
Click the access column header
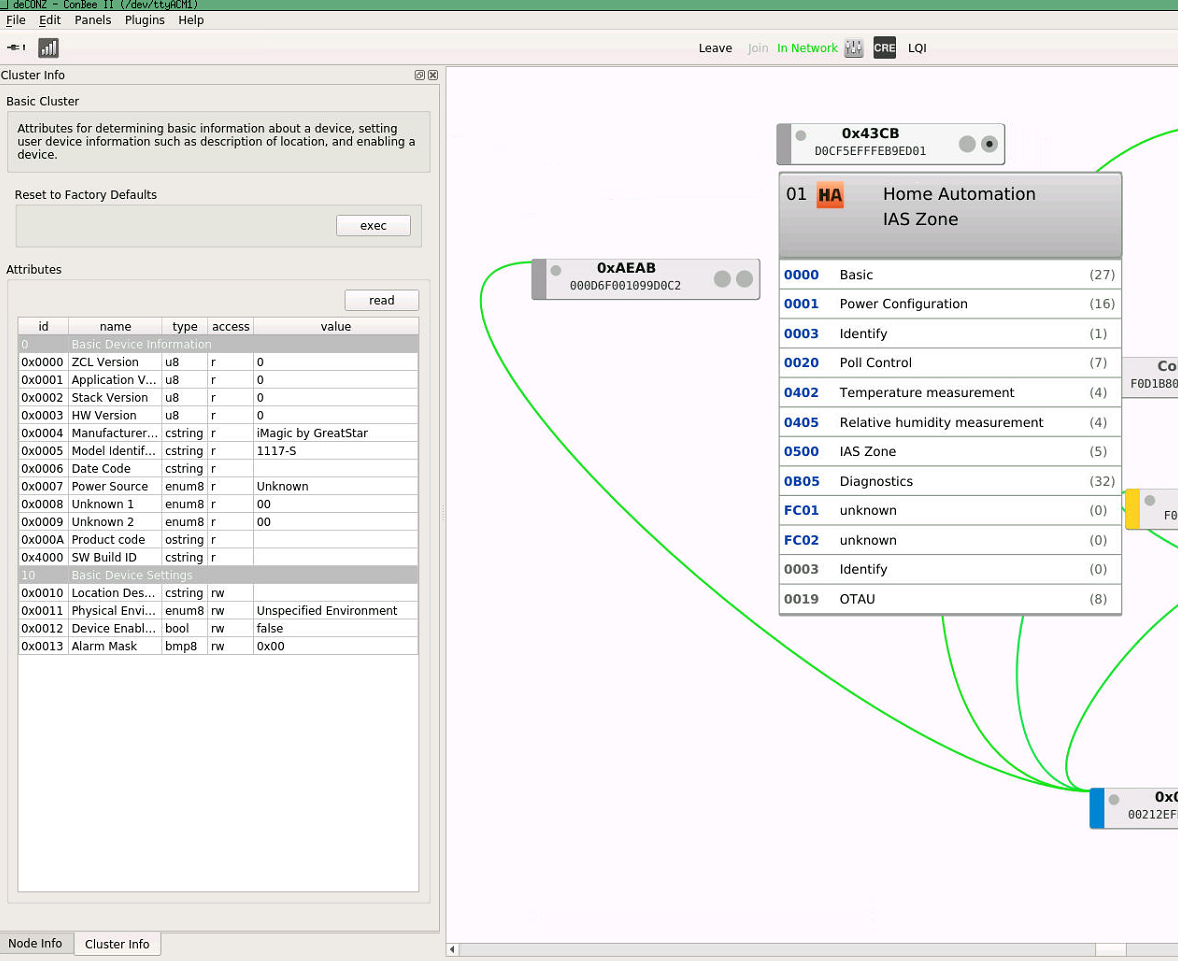point(231,326)
